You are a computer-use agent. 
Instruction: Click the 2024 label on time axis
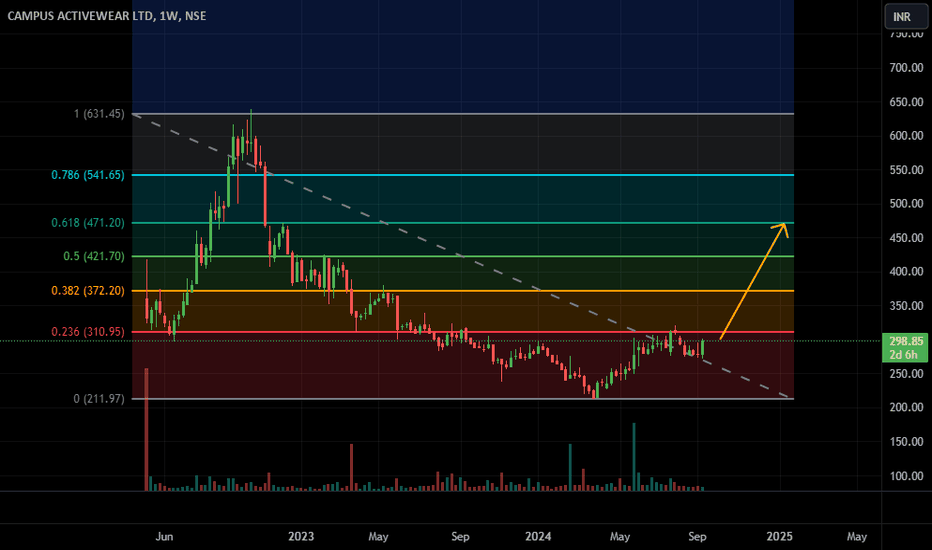[x=538, y=536]
